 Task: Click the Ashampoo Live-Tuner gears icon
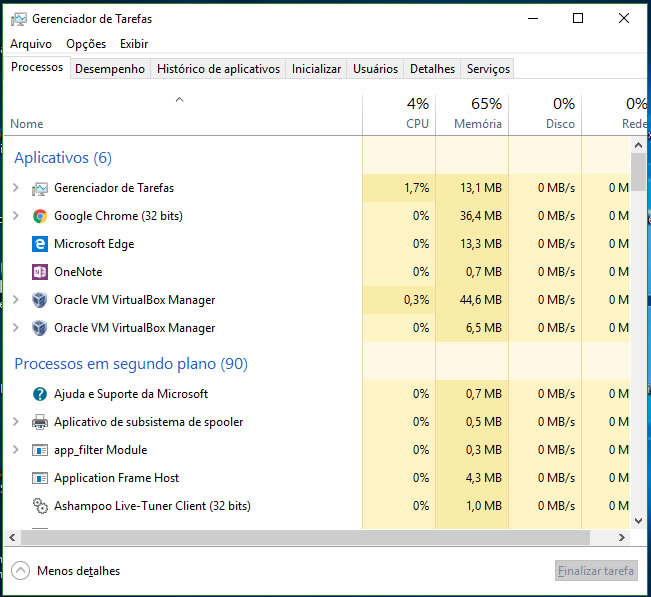click(x=40, y=506)
